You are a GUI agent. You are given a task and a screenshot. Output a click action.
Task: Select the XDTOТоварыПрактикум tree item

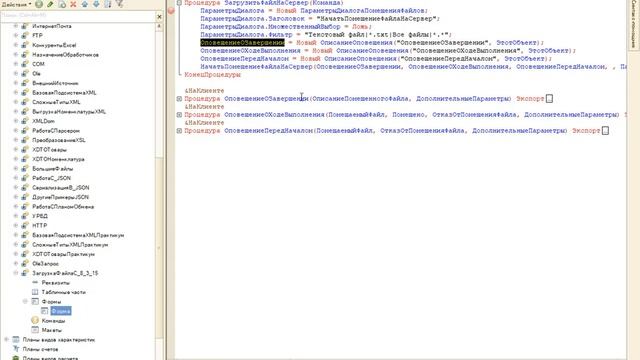[x=63, y=254]
